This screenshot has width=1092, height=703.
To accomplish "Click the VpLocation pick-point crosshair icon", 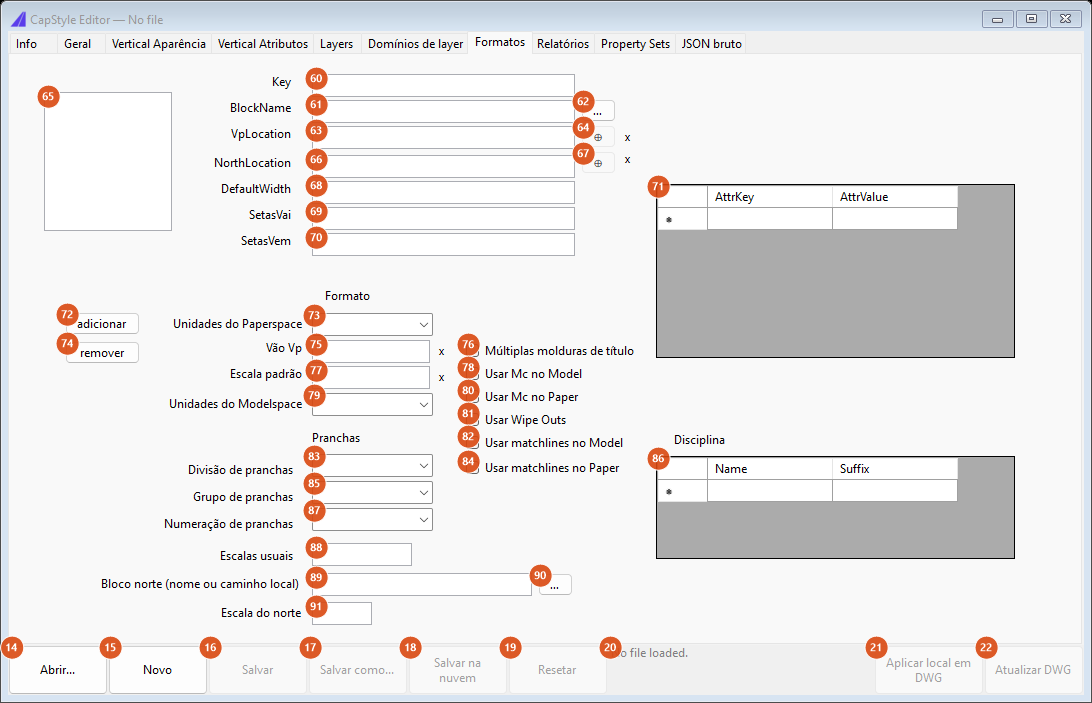I will 598,137.
